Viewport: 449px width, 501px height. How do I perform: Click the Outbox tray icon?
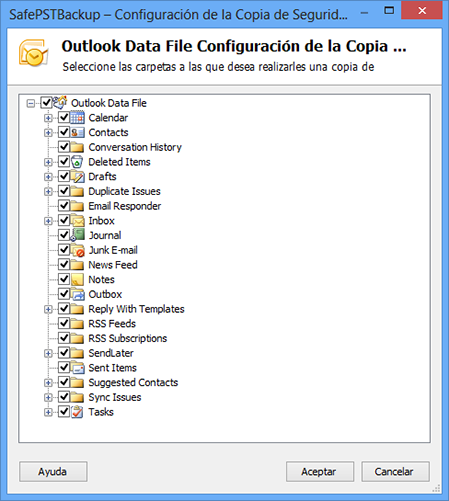click(x=77, y=294)
